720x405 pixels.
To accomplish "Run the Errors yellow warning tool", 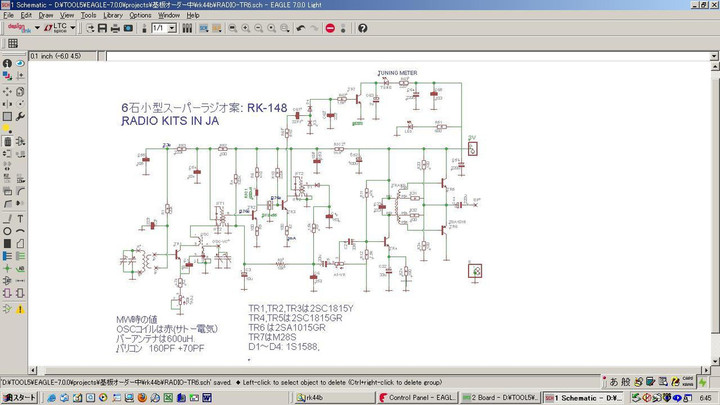I will point(21,308).
